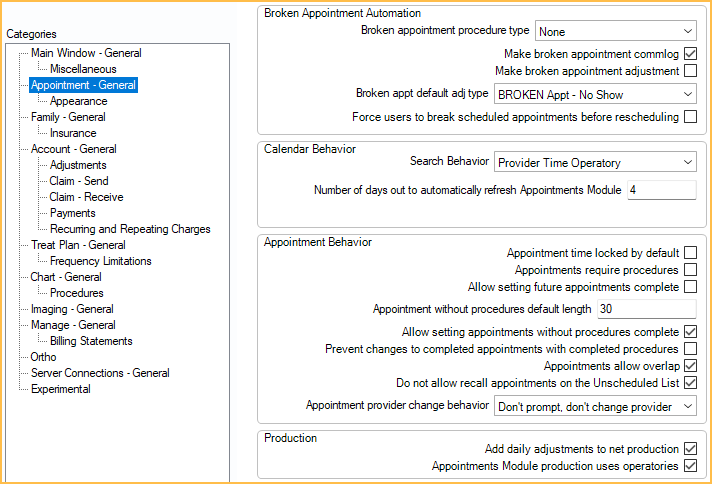This screenshot has width=712, height=484.
Task: Toggle Appointments allow overlap checkbox
Action: [690, 365]
